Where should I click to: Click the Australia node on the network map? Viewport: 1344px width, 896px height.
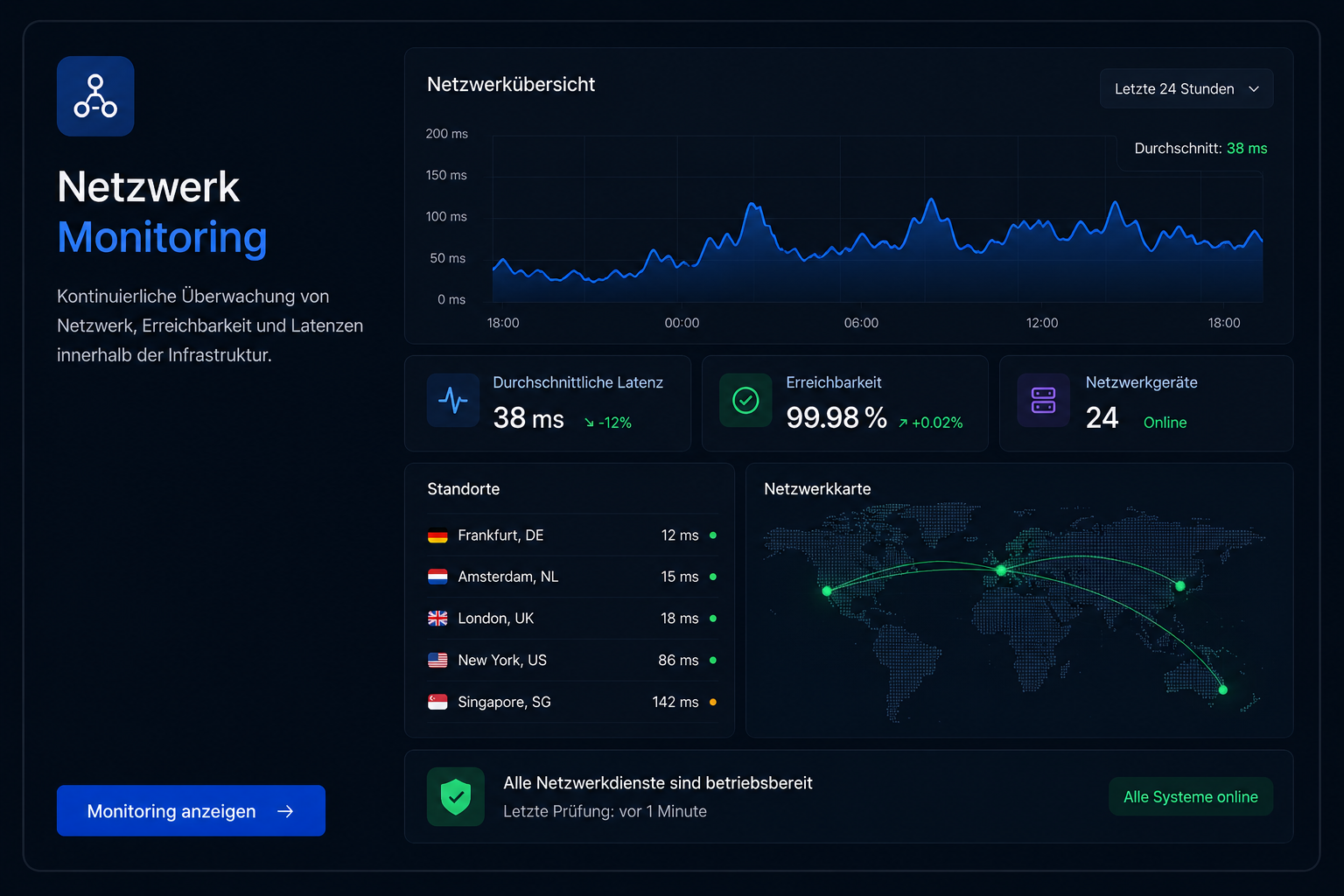coord(1223,689)
